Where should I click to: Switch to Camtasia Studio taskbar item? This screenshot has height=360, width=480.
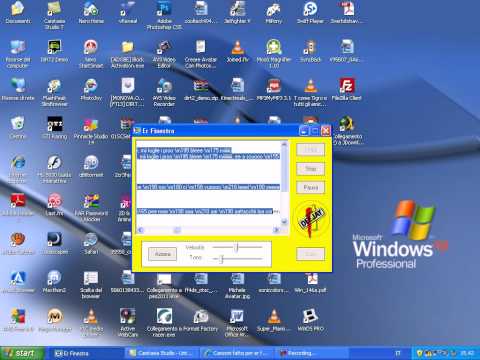pos(162,353)
